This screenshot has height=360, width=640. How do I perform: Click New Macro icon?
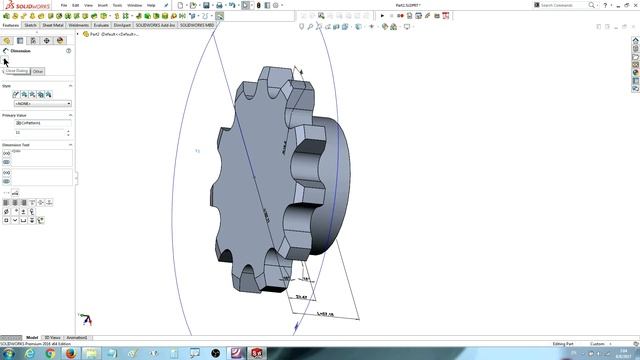pyautogui.click(x=409, y=16)
